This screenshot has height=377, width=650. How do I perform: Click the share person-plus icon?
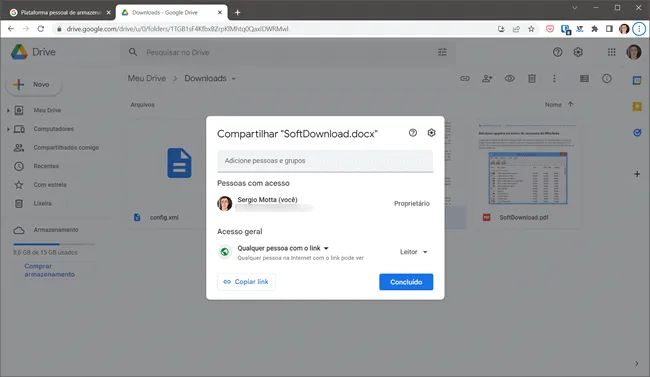point(487,78)
